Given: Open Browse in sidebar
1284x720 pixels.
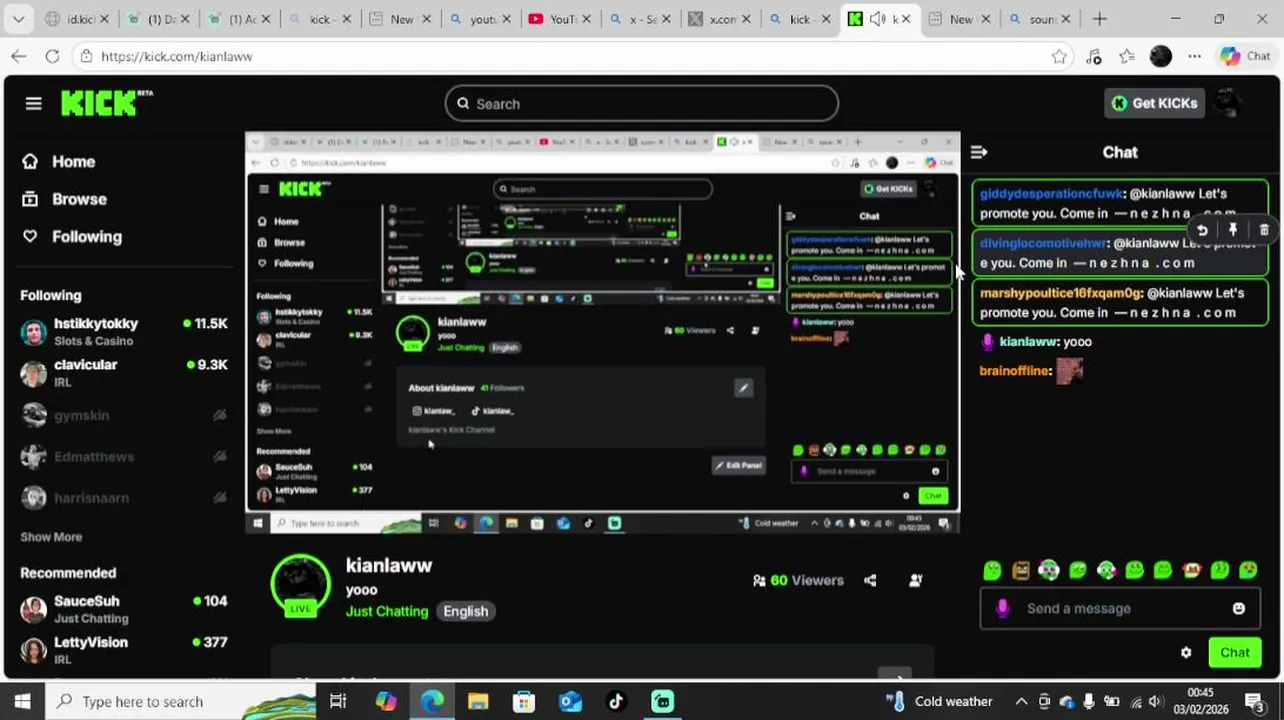Looking at the screenshot, I should 65,199.
